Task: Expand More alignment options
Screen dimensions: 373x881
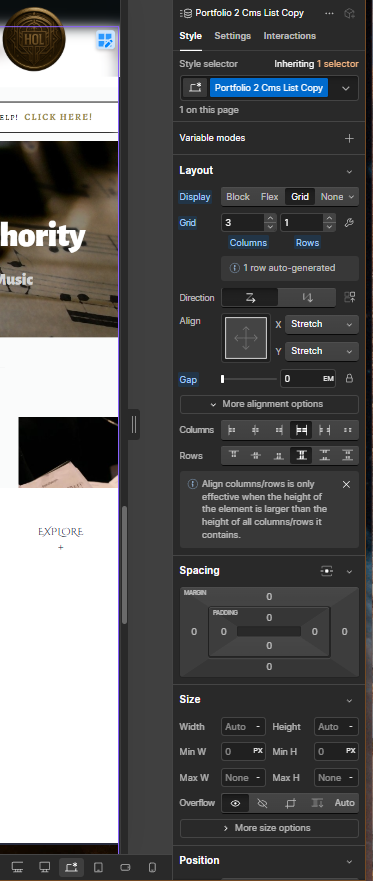Action: tap(269, 404)
